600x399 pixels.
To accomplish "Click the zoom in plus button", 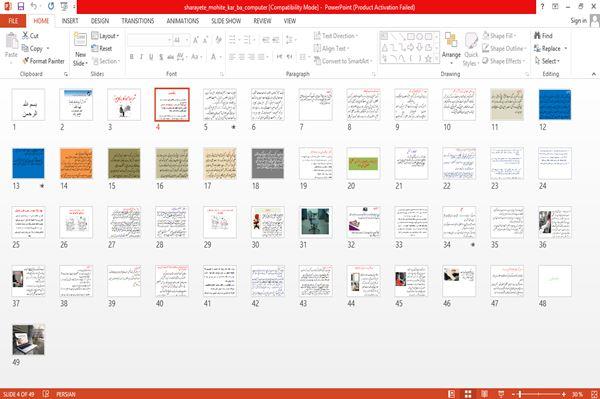I will 564,394.
